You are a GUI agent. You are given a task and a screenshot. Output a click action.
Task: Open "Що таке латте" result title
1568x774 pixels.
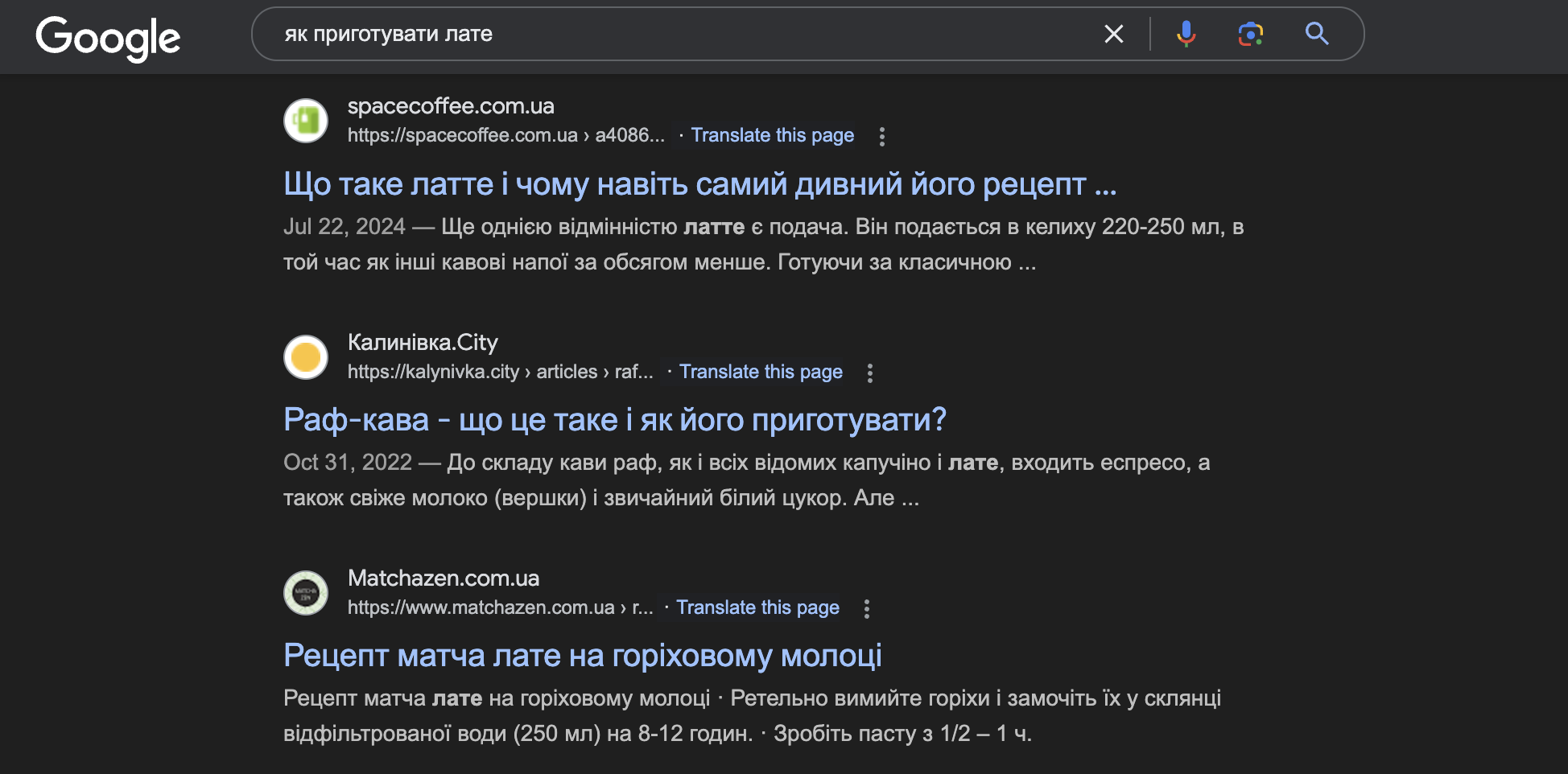[x=699, y=184]
